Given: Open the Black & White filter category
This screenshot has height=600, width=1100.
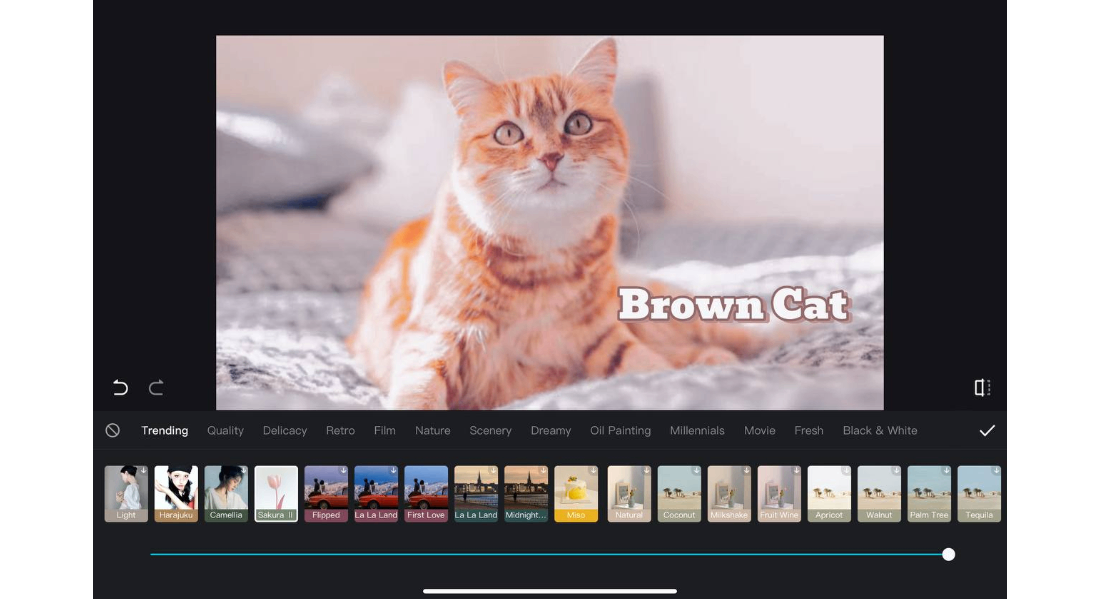Looking at the screenshot, I should click(x=880, y=430).
